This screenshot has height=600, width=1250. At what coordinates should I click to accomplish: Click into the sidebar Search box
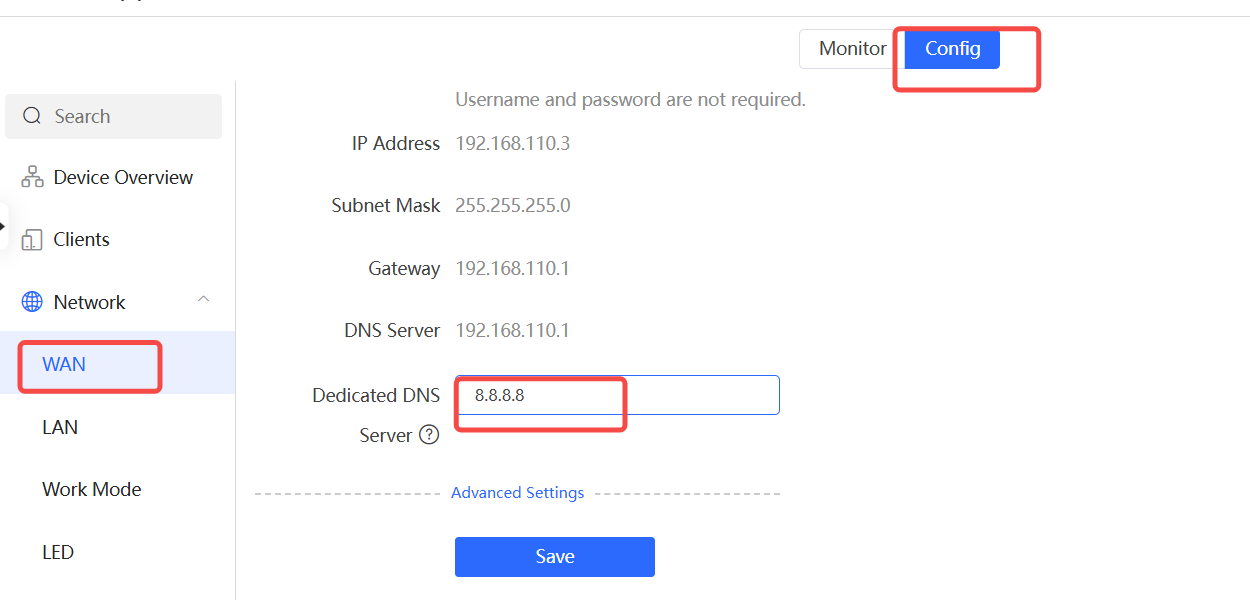(x=113, y=116)
